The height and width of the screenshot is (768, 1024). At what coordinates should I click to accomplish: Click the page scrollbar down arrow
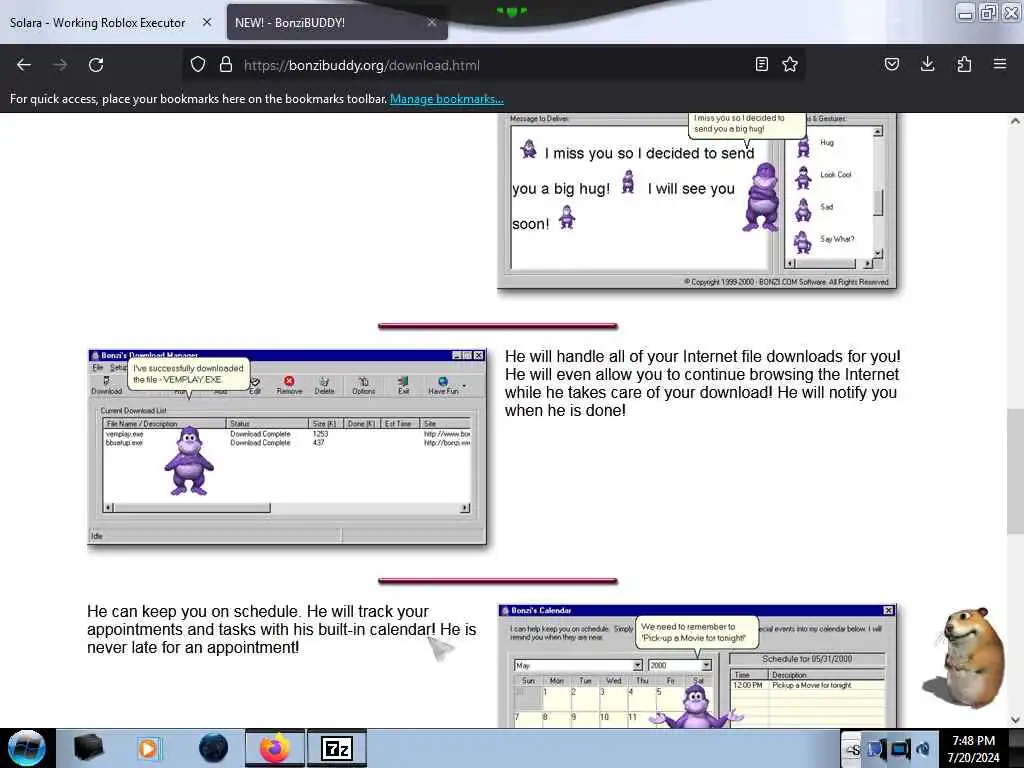point(1015,720)
